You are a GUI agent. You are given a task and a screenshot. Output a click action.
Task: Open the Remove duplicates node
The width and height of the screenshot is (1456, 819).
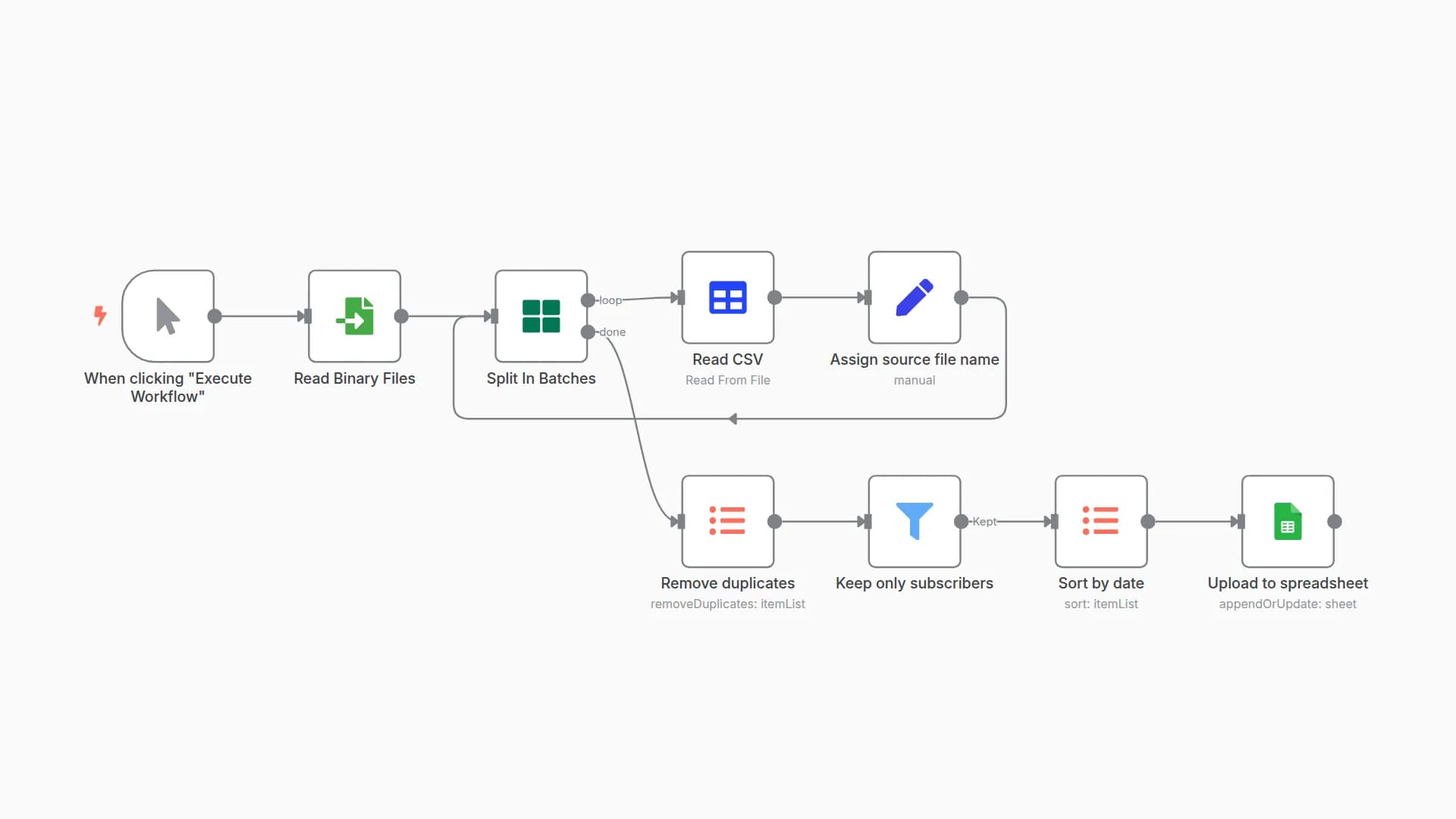click(727, 521)
